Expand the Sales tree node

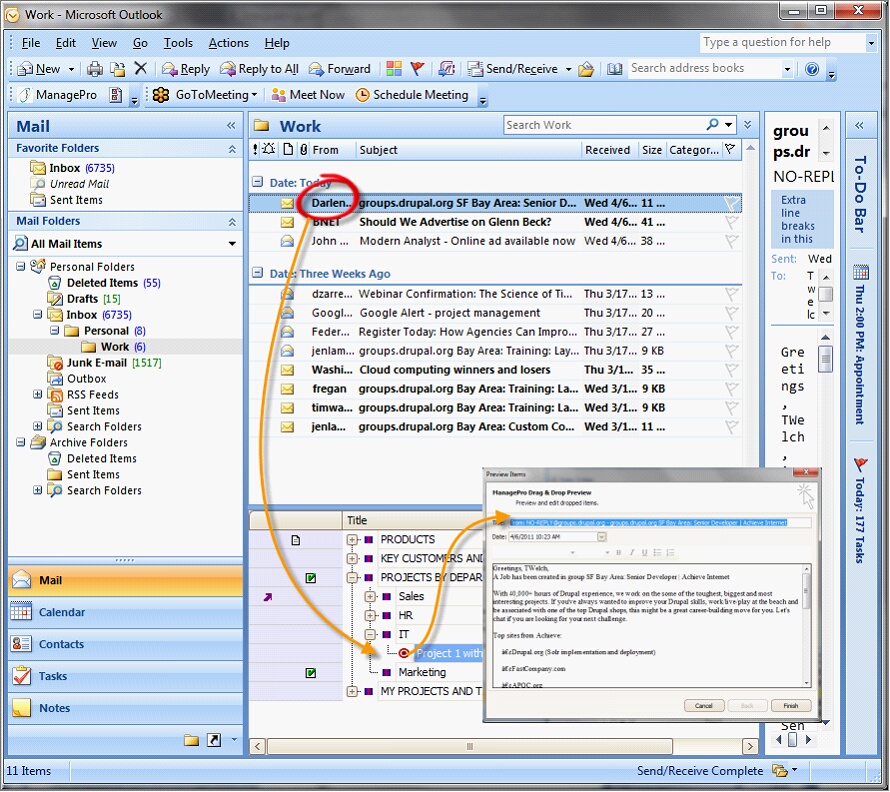coord(371,596)
